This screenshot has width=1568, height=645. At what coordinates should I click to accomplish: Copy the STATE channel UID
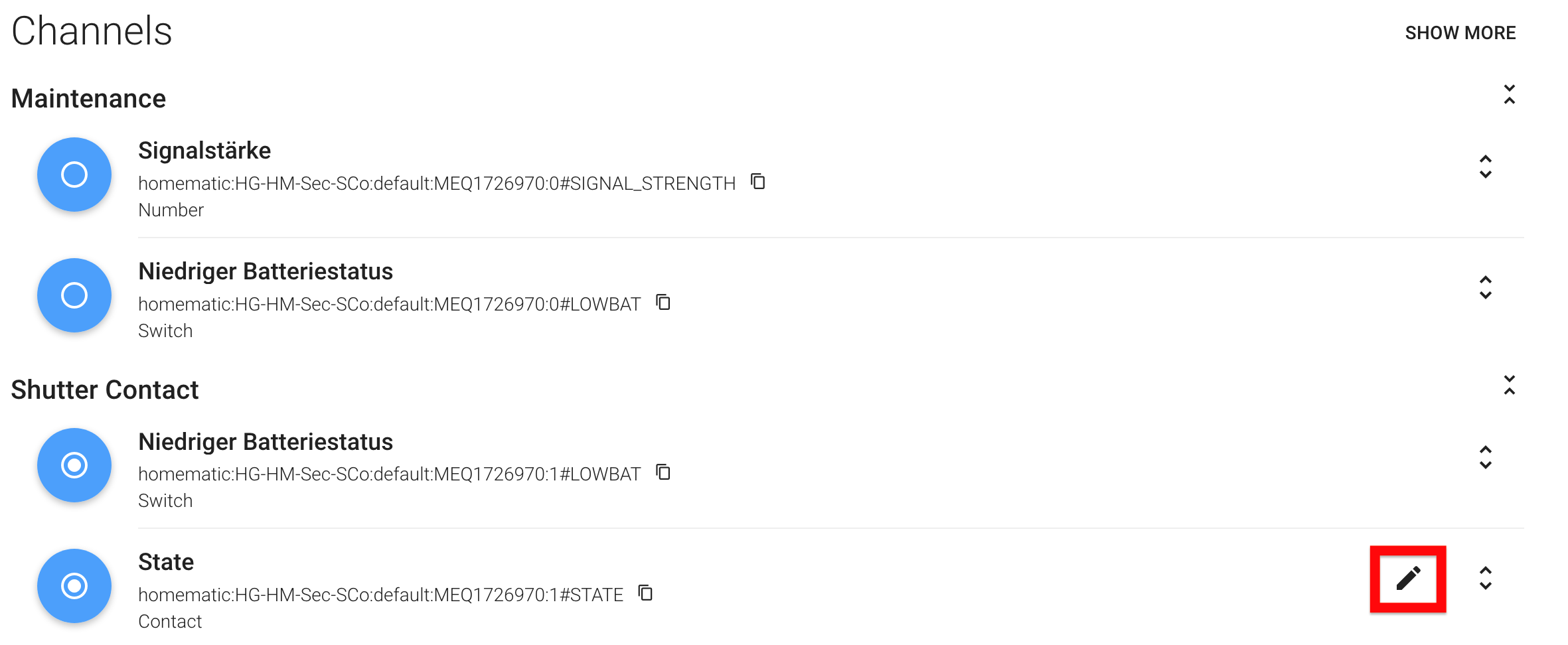(645, 593)
